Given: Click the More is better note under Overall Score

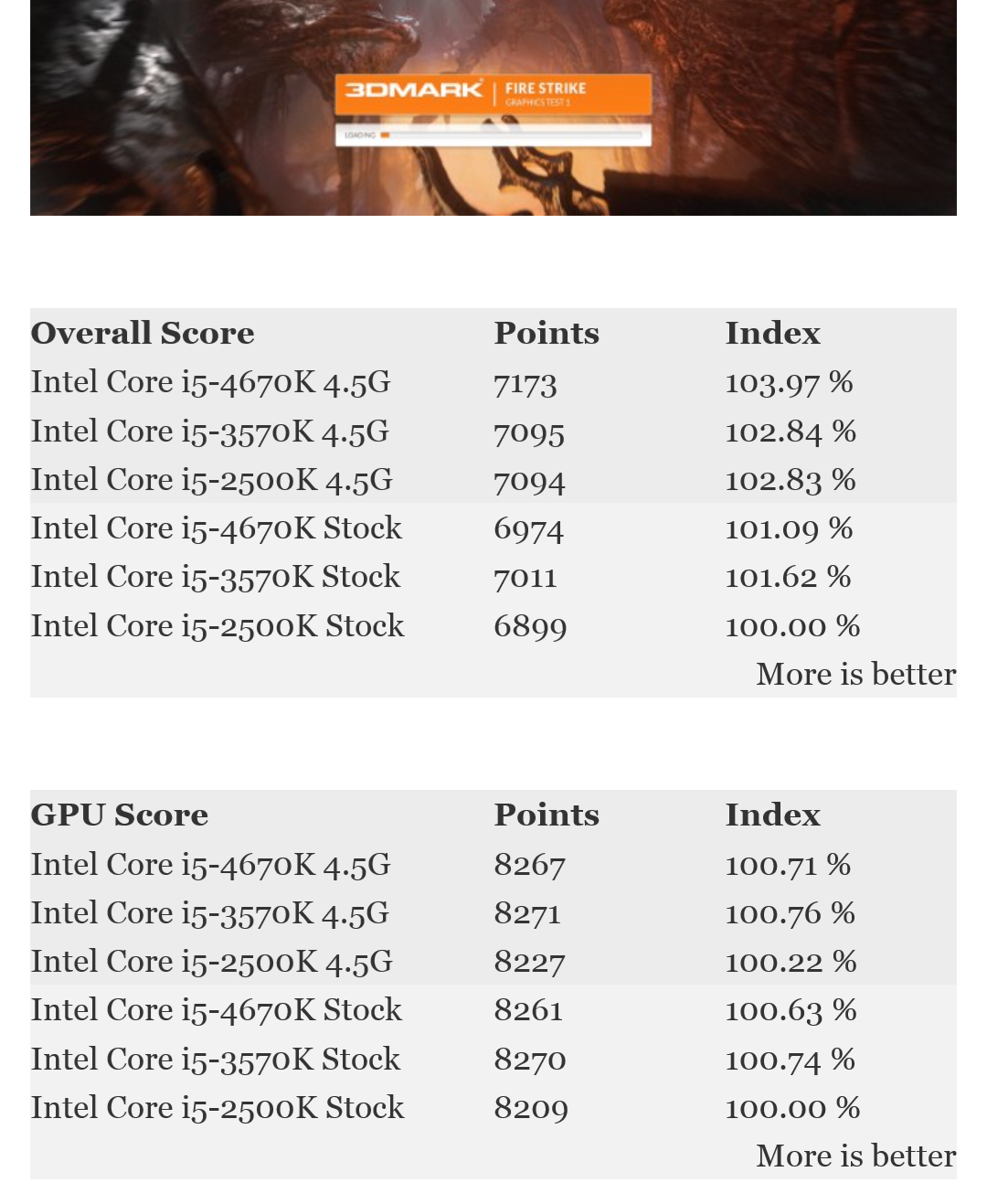Looking at the screenshot, I should click(855, 675).
